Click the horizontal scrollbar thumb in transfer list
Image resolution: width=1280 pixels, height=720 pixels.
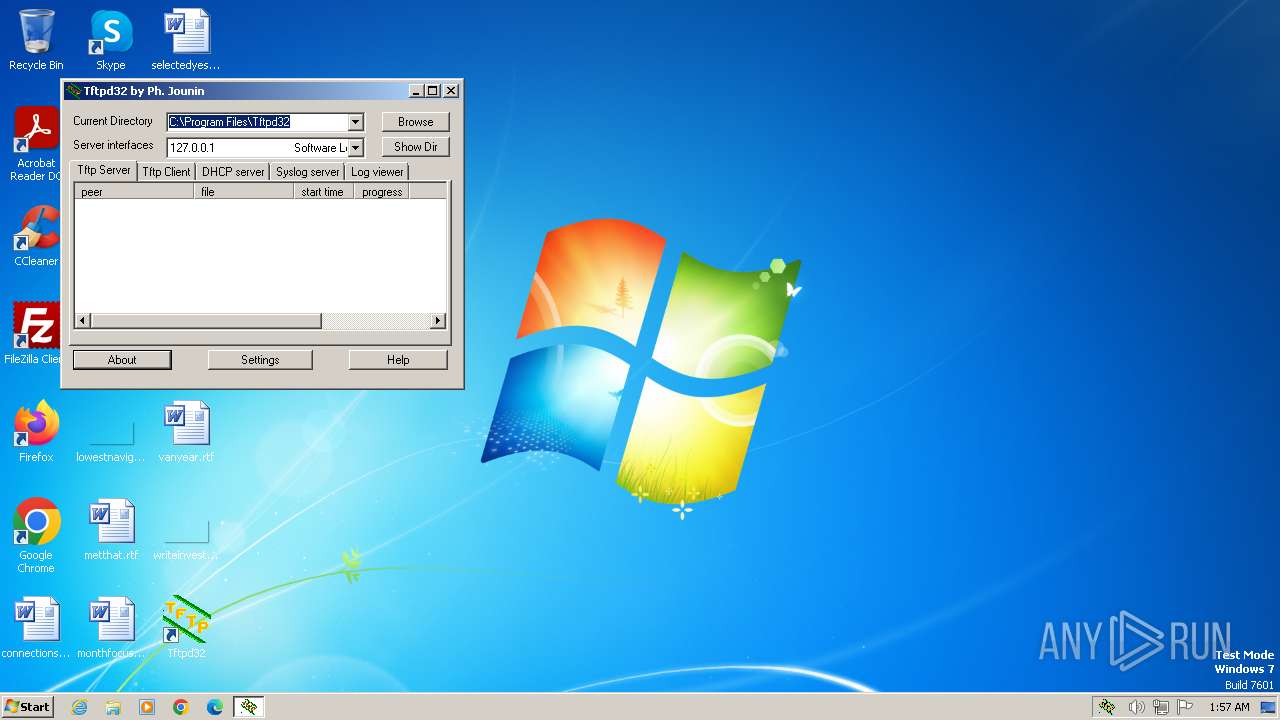point(206,321)
